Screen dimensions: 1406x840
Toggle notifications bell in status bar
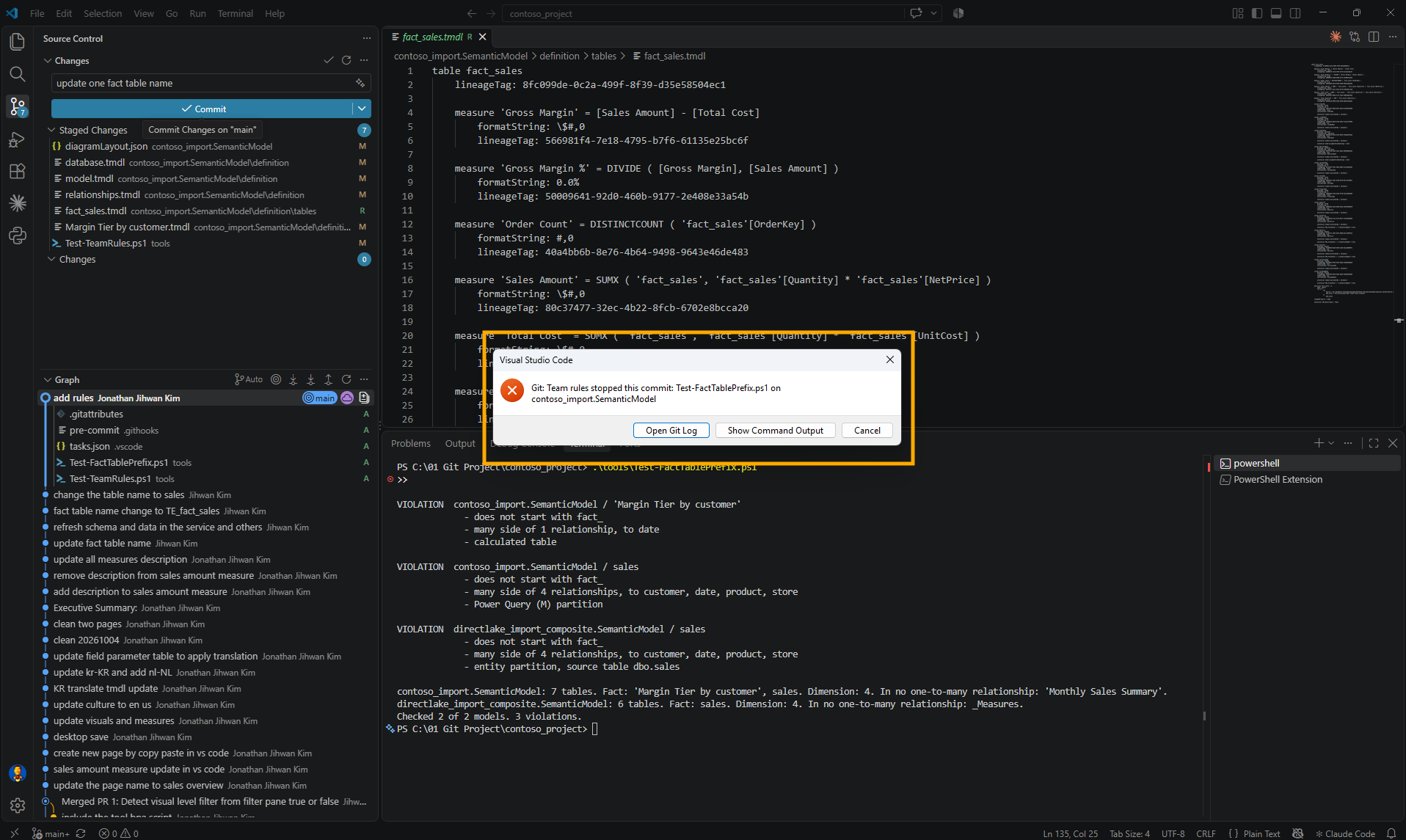click(1391, 833)
